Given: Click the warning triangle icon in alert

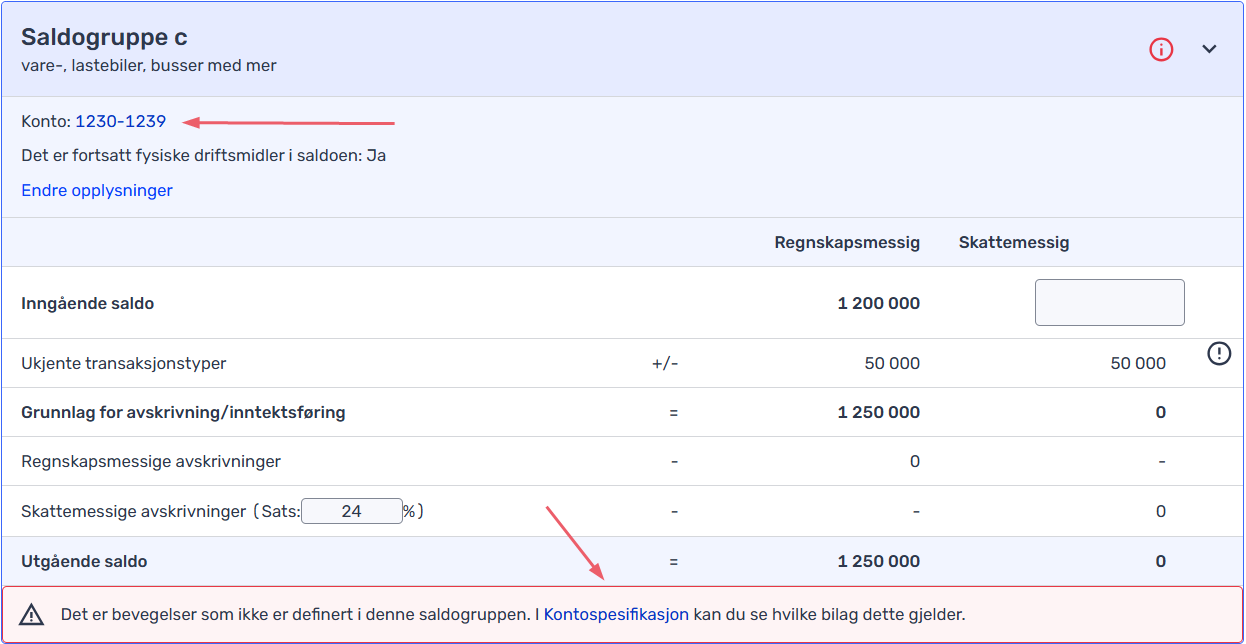Looking at the screenshot, I should pyautogui.click(x=32, y=614).
